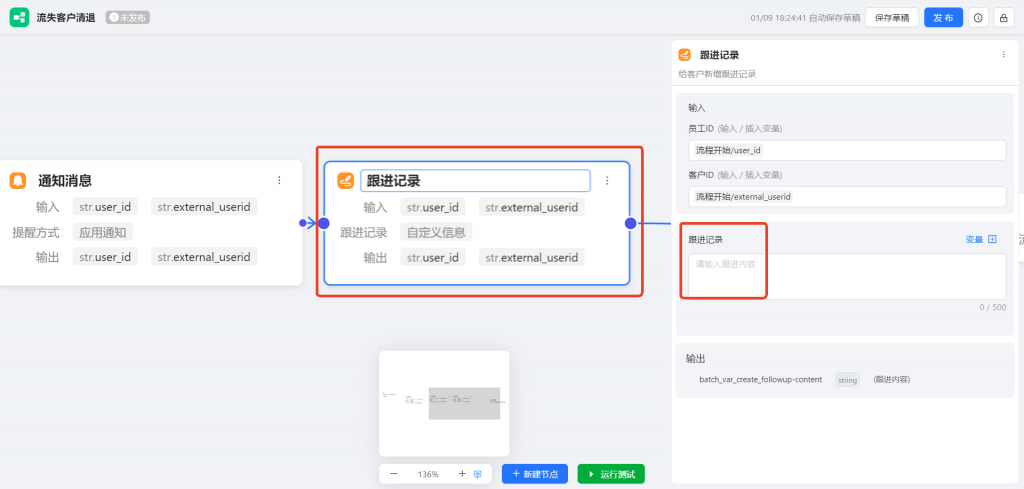Click the auto-save timestamp text

(x=805, y=18)
